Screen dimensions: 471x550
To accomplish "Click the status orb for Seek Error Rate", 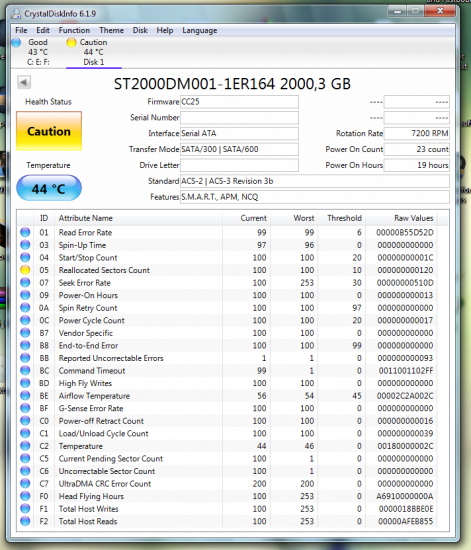I will point(25,282).
